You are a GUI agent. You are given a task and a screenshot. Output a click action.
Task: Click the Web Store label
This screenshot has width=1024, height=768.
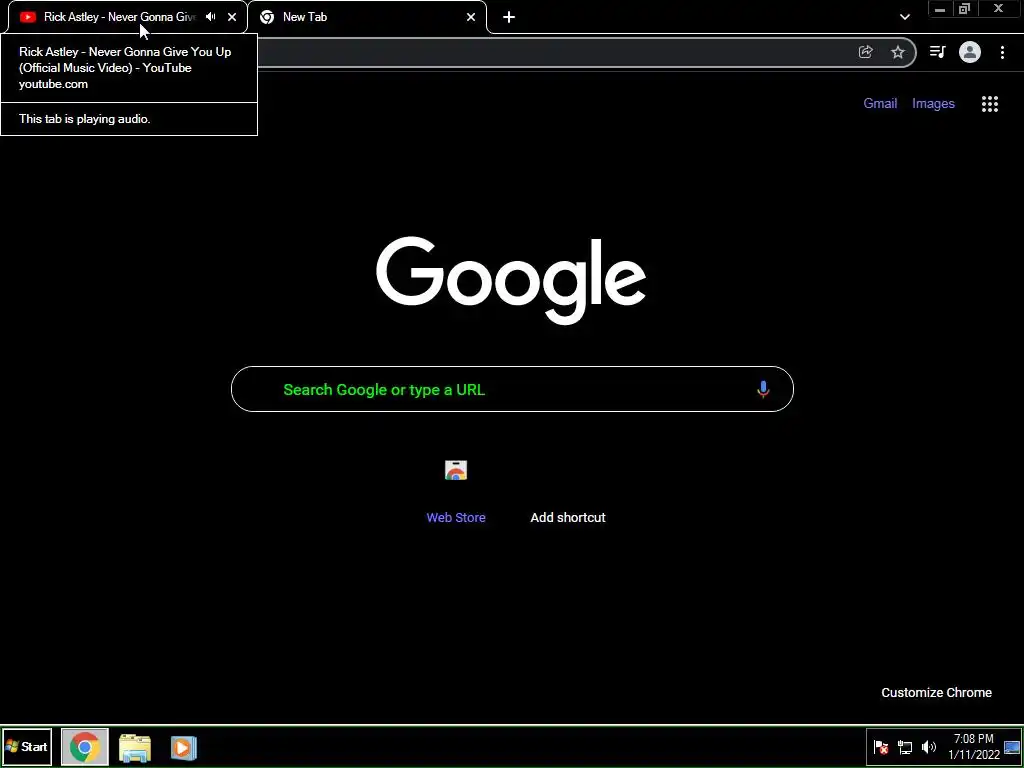pos(456,517)
